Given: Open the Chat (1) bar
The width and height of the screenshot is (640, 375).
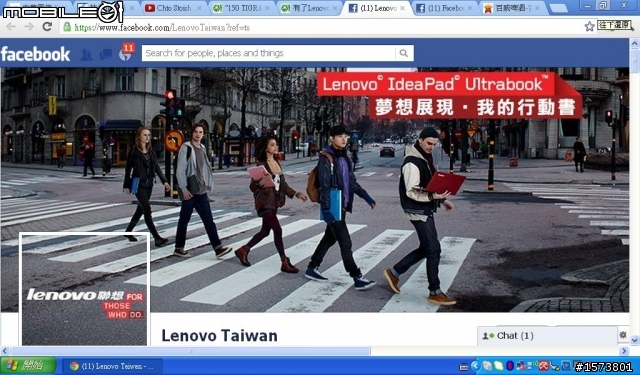Looking at the screenshot, I should (547, 336).
